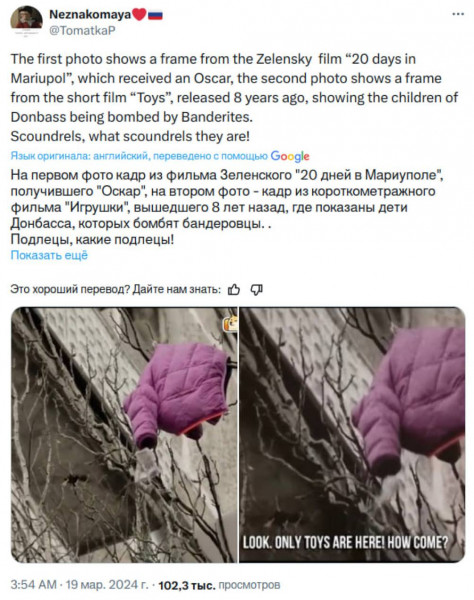Click the red heart emoji beside Neznakomaya
The image size is (474, 600).
pyautogui.click(x=139, y=15)
